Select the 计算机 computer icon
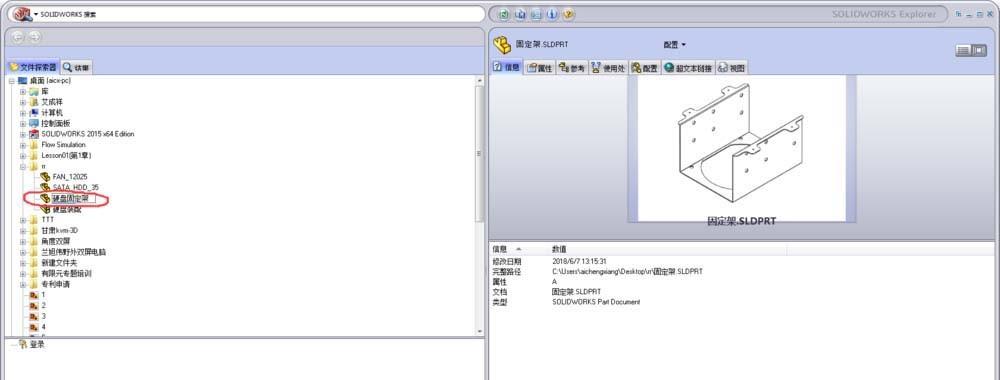This screenshot has width=1000, height=380. click(x=34, y=113)
